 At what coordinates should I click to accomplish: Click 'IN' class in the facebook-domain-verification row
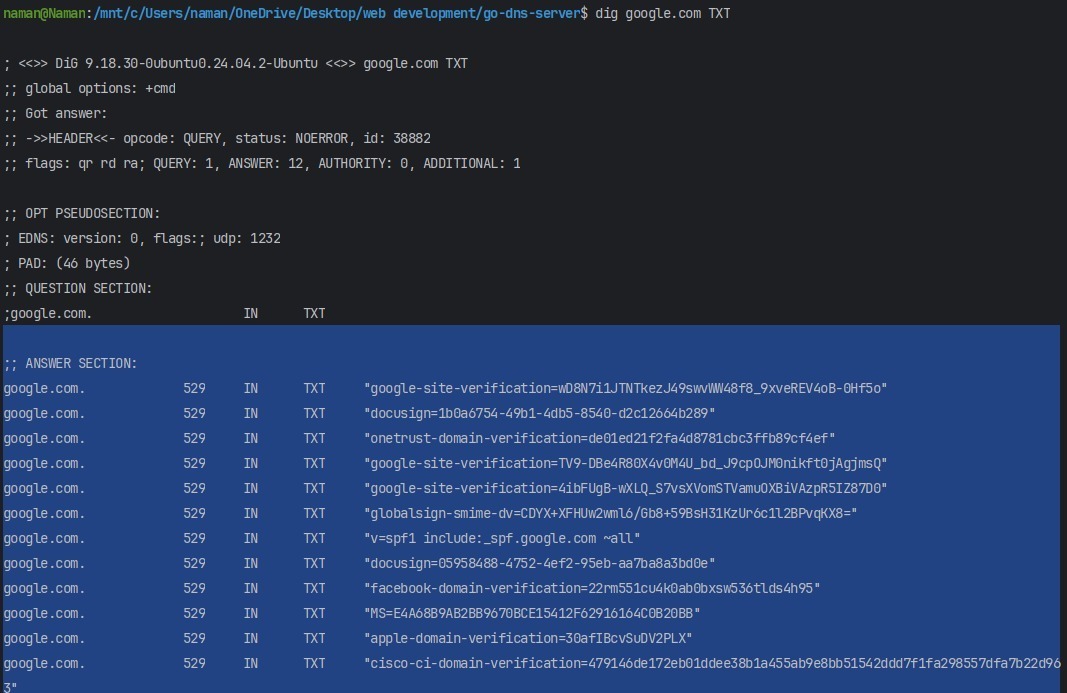pos(251,588)
